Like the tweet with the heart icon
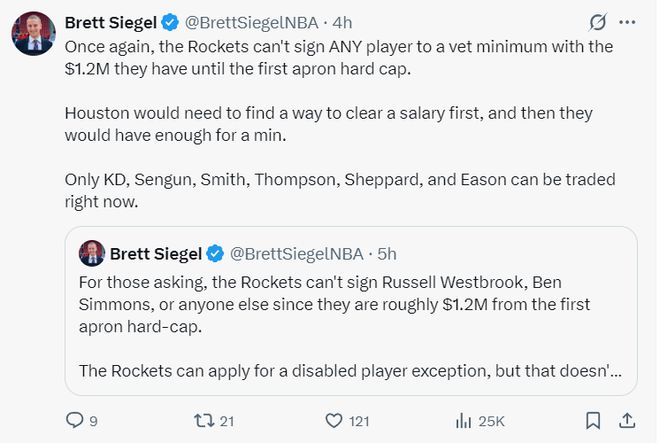Viewport: 660px width, 443px height. coord(335,420)
